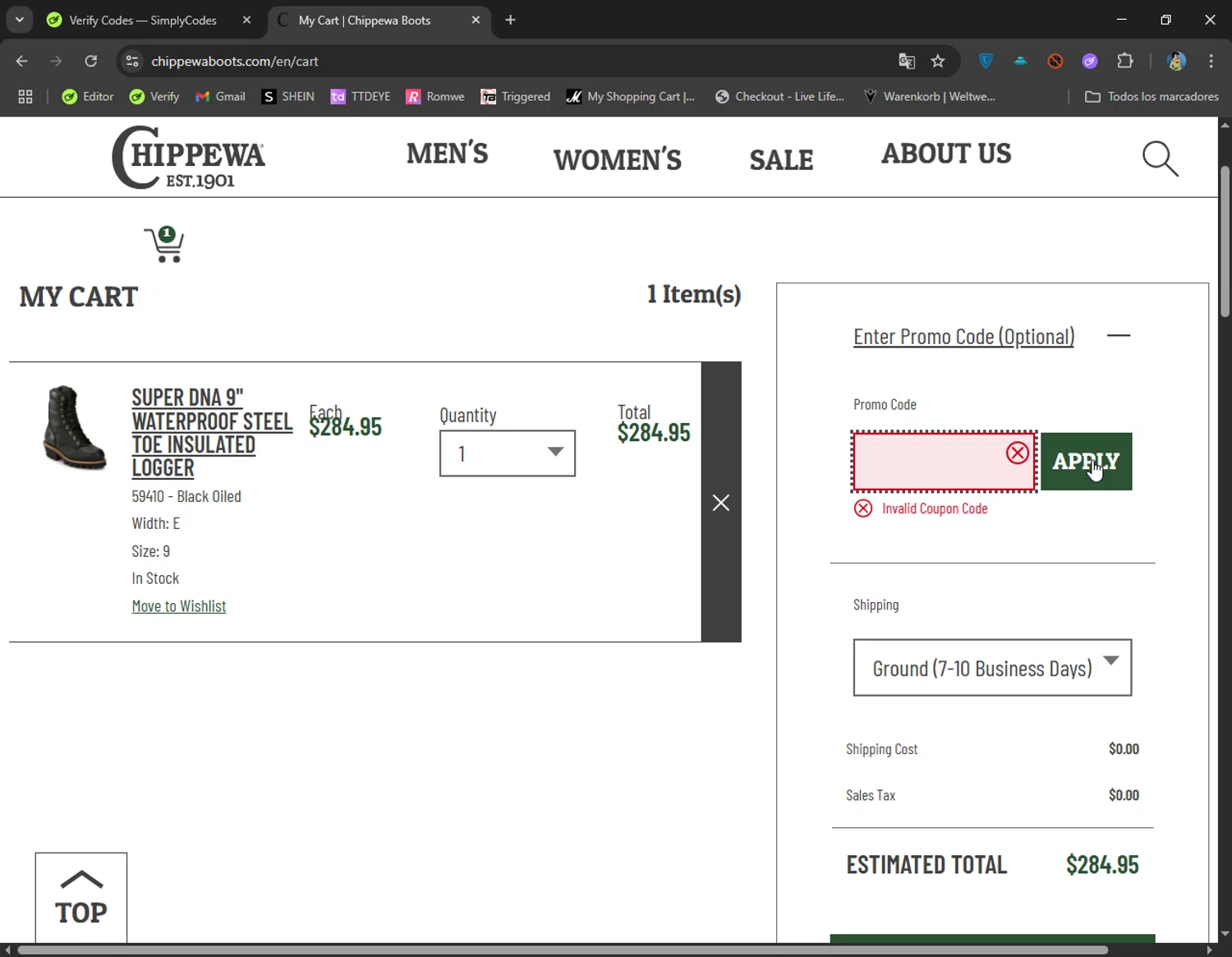Click the vertical page scrollbar thumb

click(1225, 241)
